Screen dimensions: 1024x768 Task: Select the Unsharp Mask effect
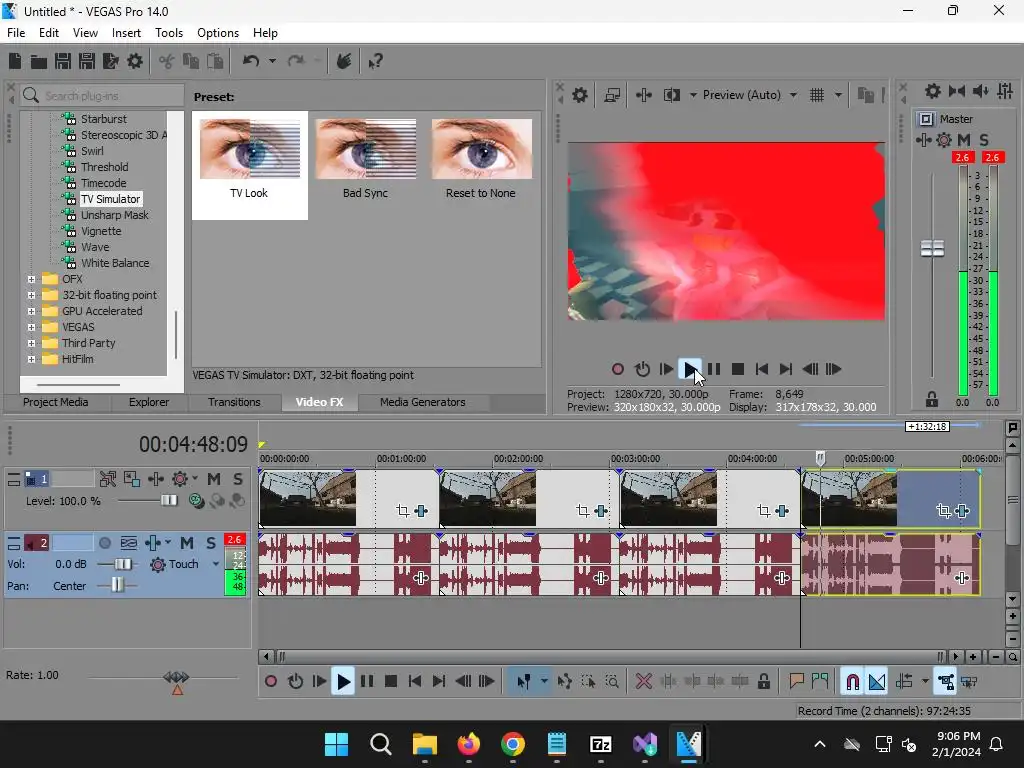pyautogui.click(x=115, y=216)
